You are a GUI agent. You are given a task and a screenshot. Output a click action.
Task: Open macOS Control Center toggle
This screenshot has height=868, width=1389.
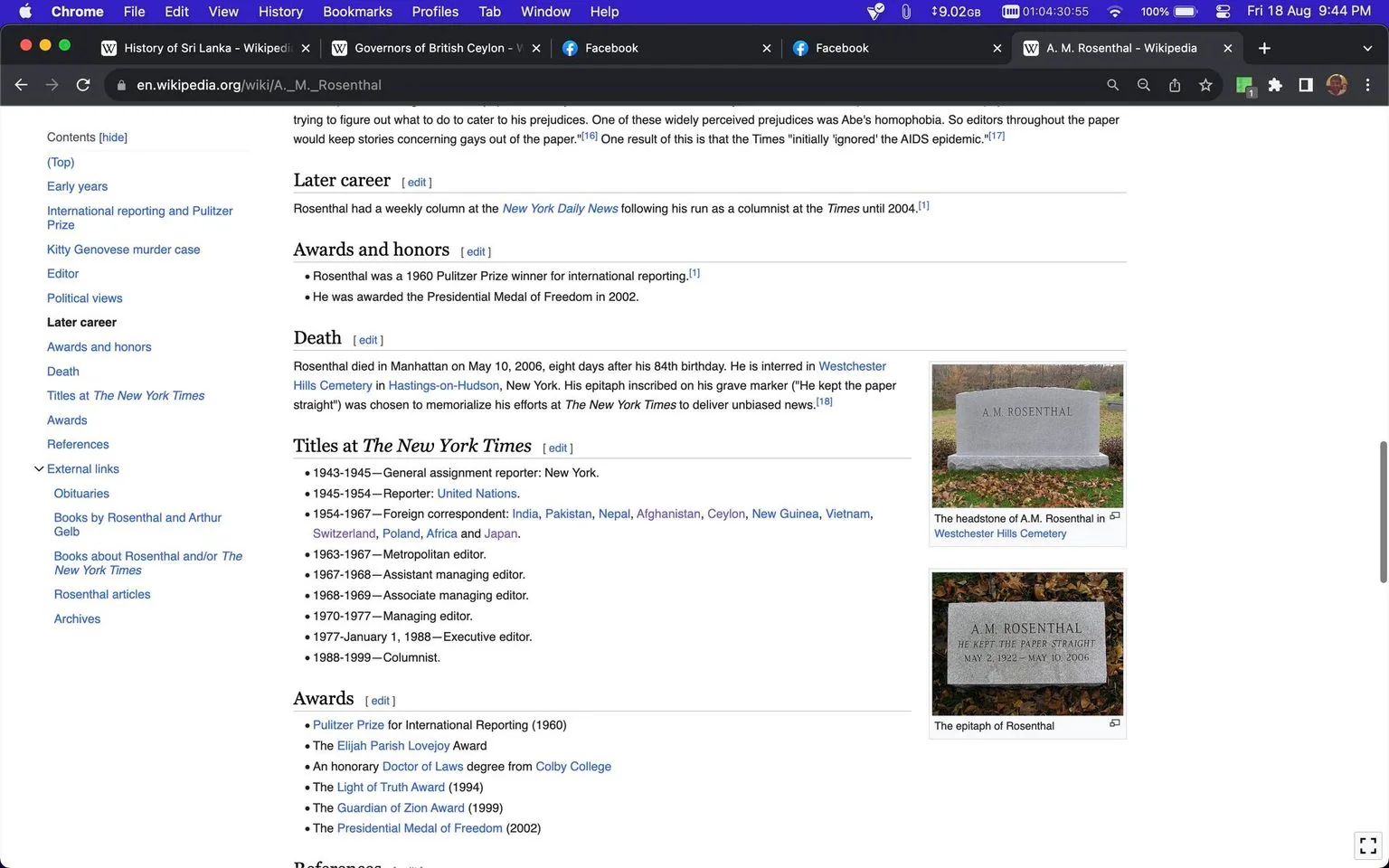click(x=1223, y=12)
